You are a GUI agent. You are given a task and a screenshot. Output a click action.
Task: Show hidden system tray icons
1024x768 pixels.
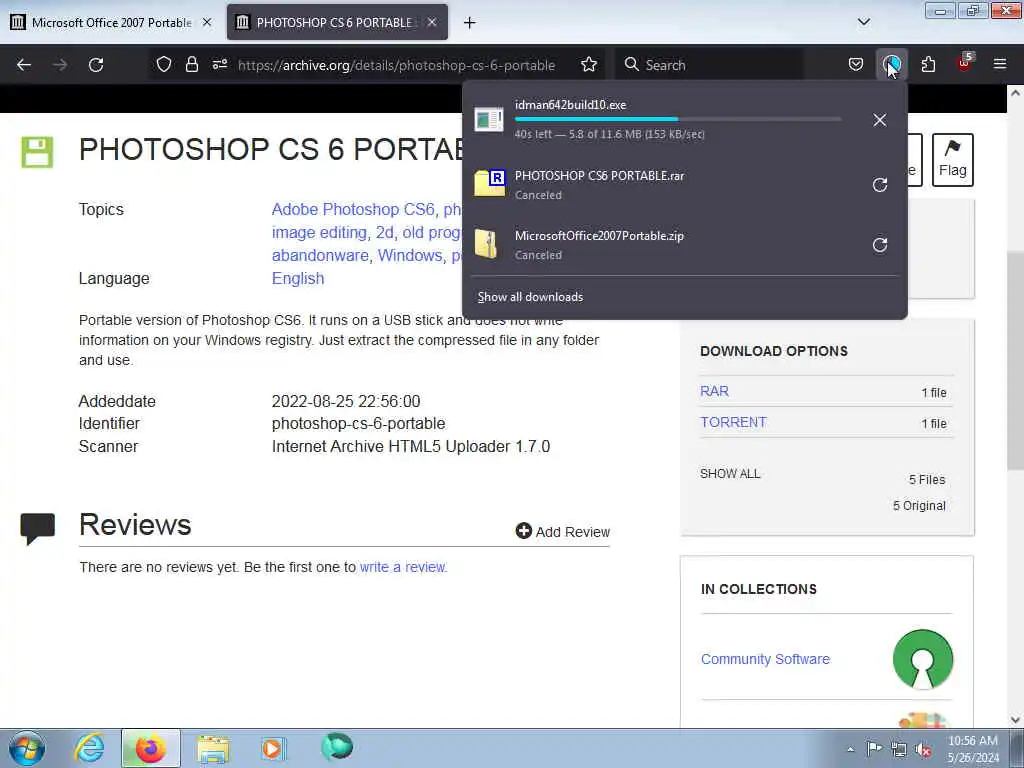[x=850, y=749]
